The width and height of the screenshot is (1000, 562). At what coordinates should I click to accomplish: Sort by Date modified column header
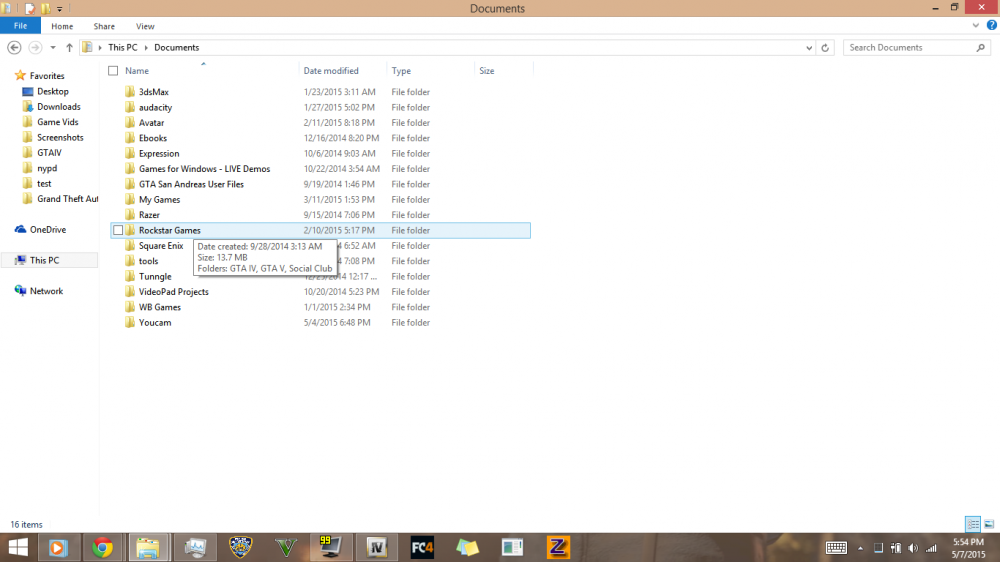331,71
